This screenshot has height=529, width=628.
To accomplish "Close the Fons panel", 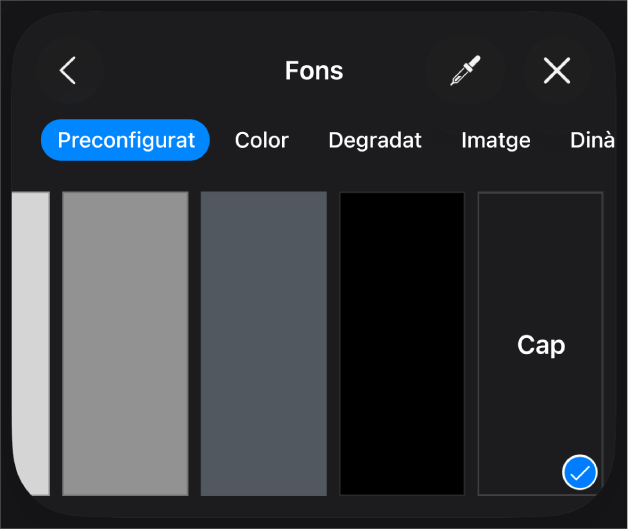I will [x=557, y=70].
